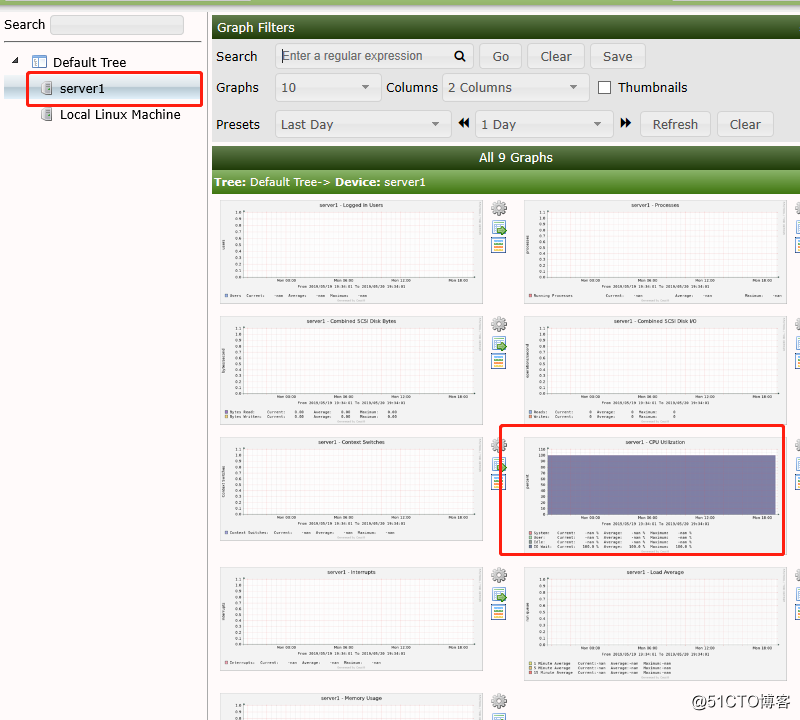The image size is (800, 720).
Task: Open the Presets dropdown showing Last Day
Action: click(363, 124)
